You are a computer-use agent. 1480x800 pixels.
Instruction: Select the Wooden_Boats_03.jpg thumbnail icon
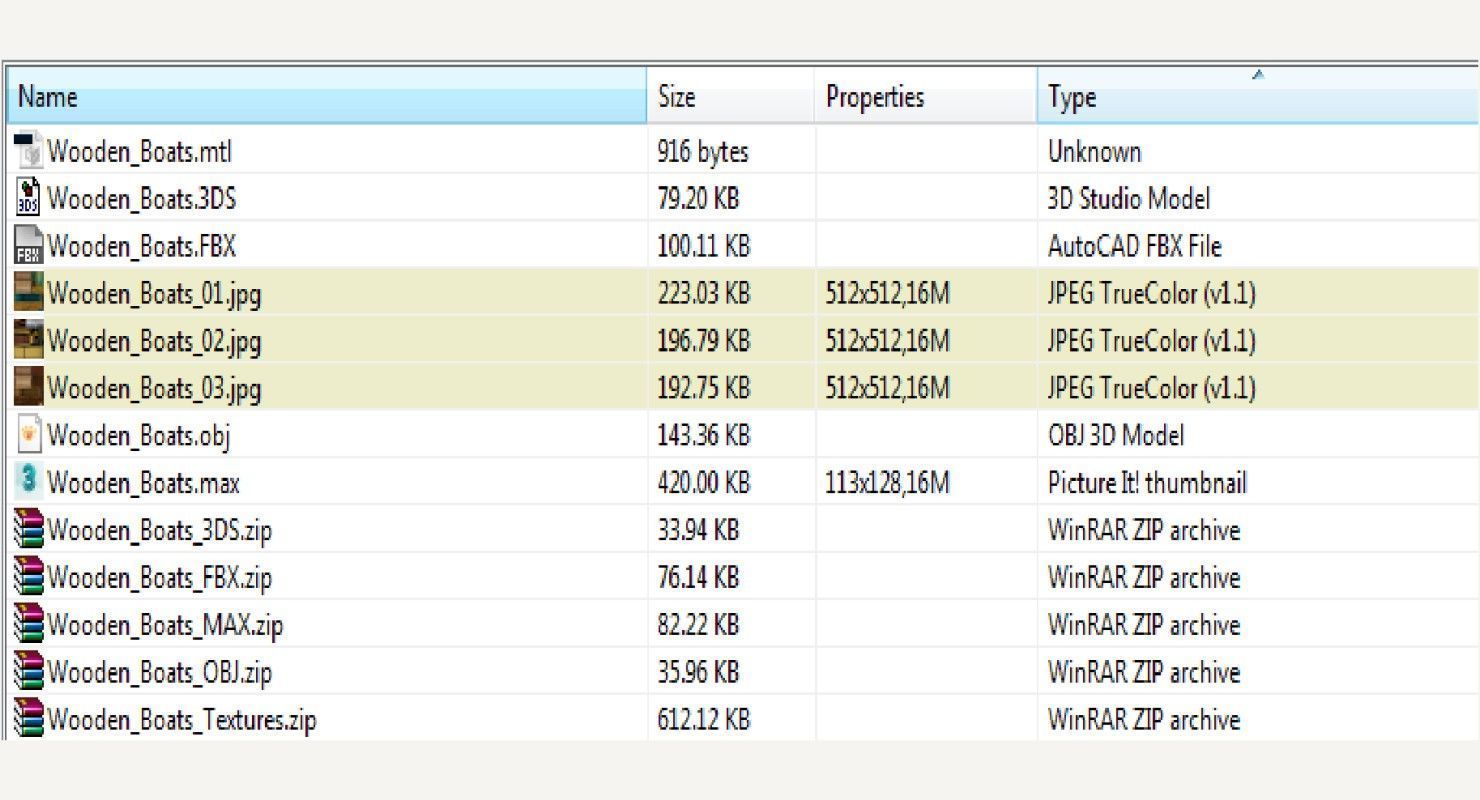(x=29, y=388)
